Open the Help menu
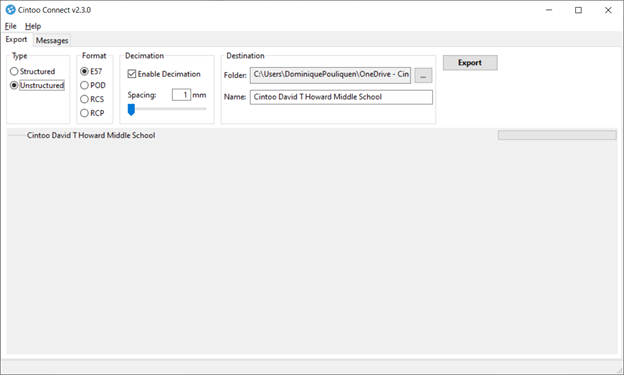624x375 pixels. [x=33, y=26]
